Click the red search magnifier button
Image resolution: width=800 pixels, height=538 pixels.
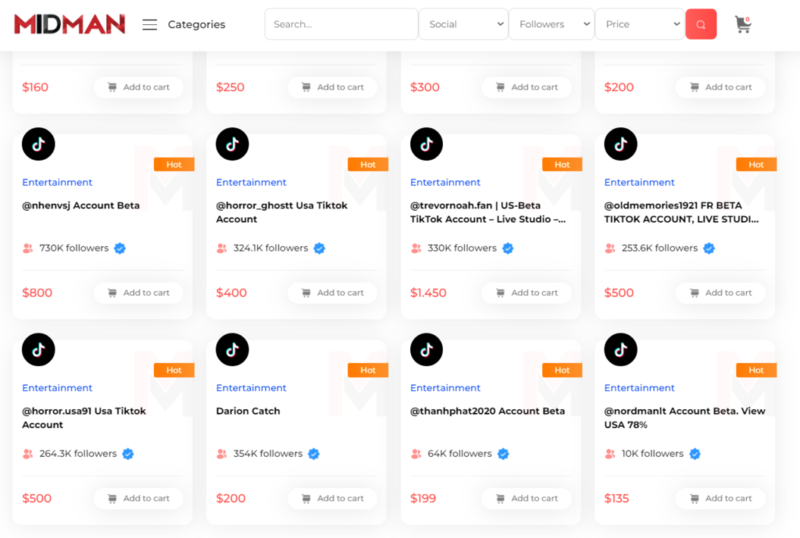click(x=700, y=24)
